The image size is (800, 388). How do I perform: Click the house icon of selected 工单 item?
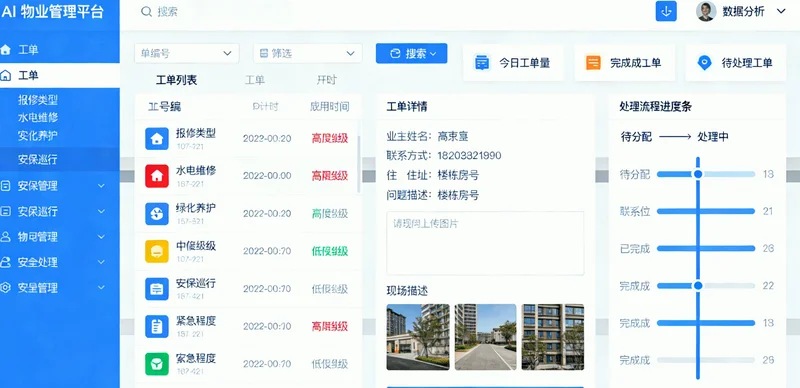point(6,76)
